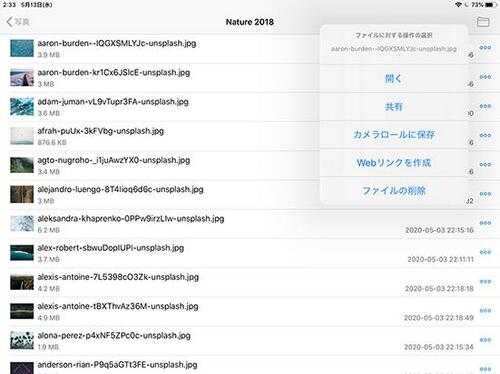
Task: Tap the Wi-Fi icon in status bar
Action: point(459,5)
